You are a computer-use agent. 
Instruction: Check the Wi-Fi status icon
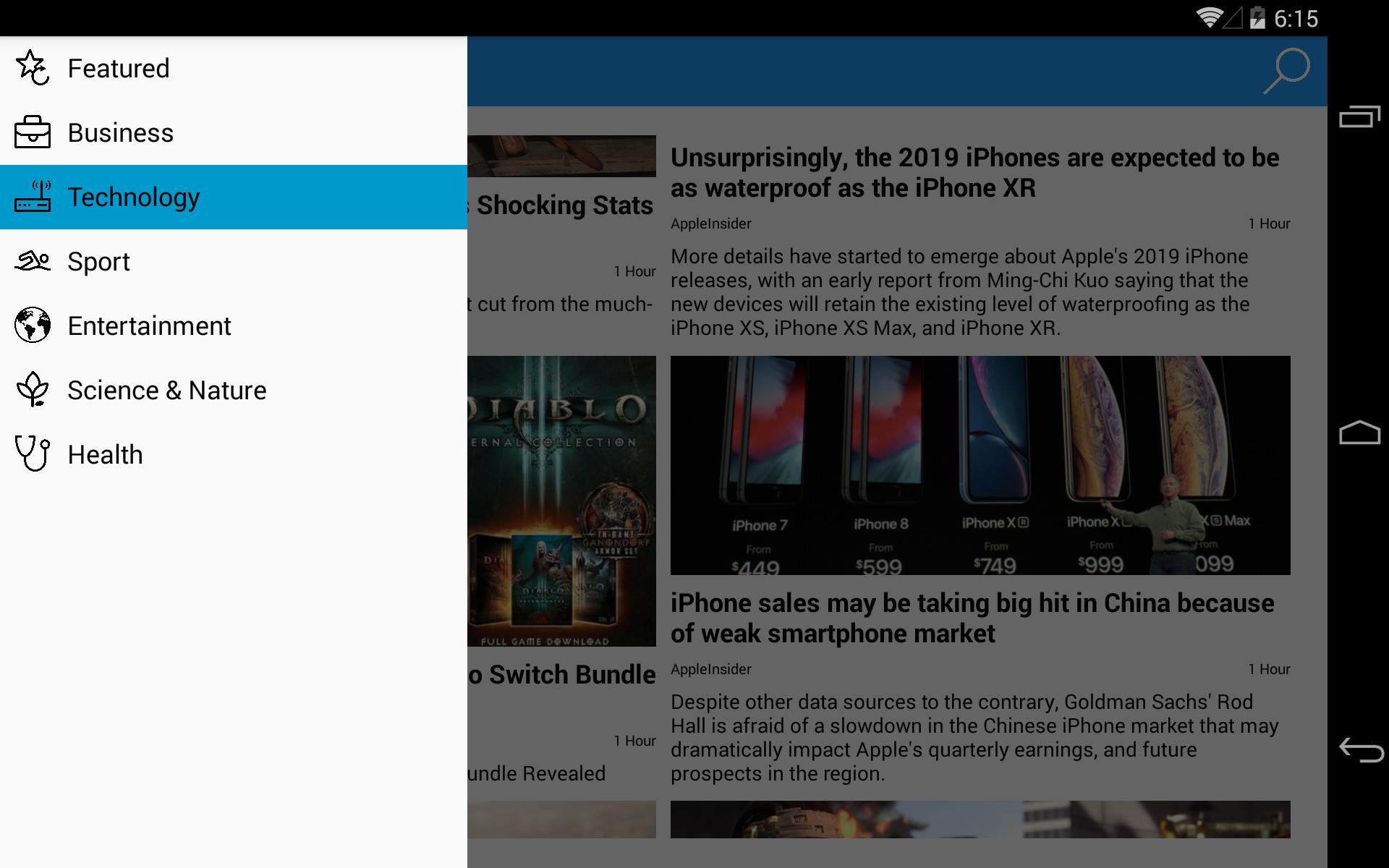(1208, 17)
